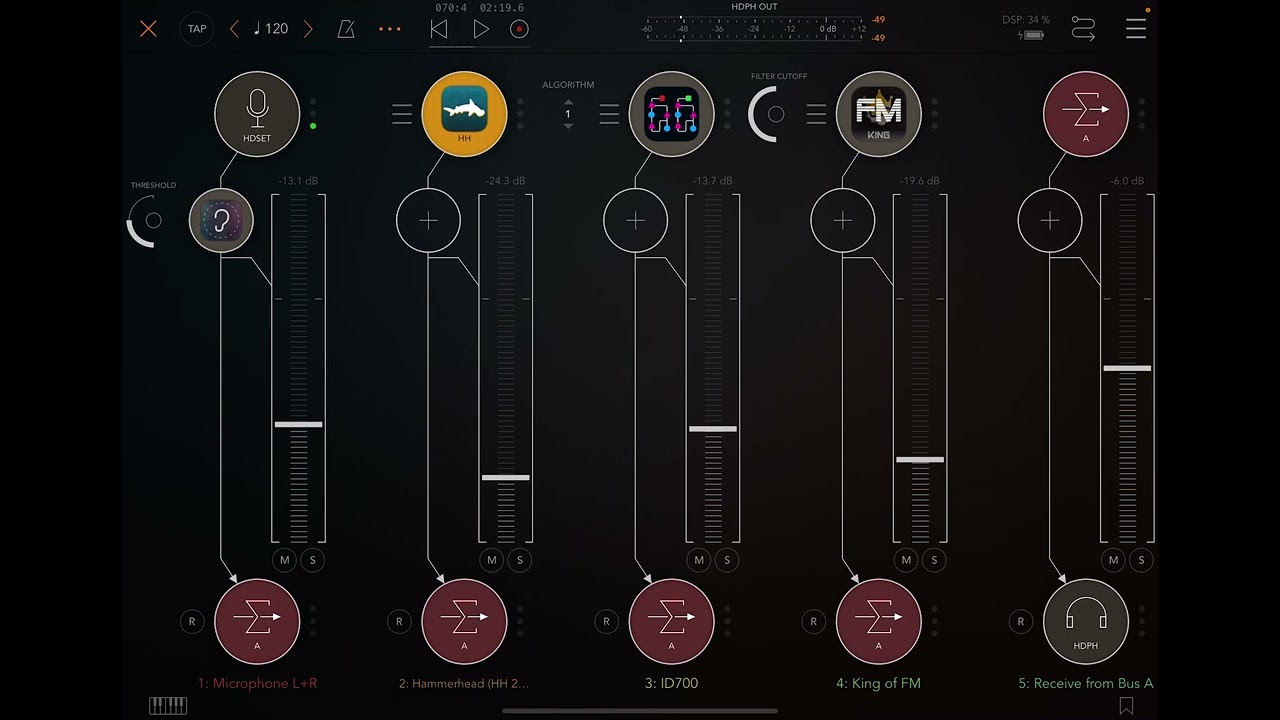Rewind to start of the song
Screen dimensions: 1280x720
click(x=438, y=29)
